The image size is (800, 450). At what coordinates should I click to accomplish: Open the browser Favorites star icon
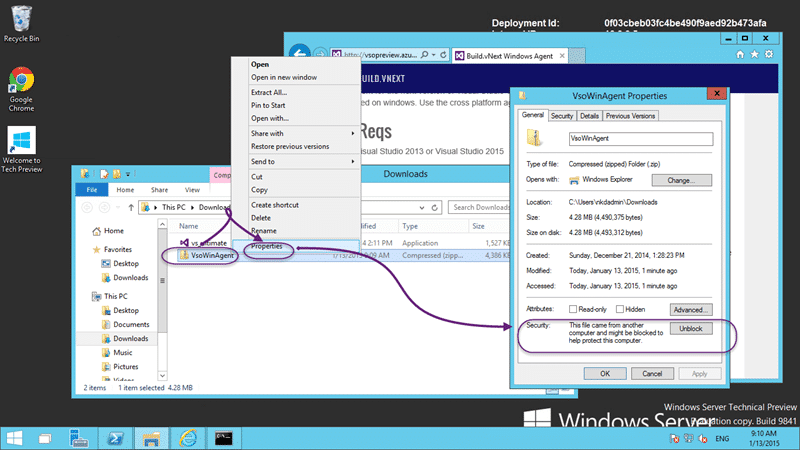point(754,54)
